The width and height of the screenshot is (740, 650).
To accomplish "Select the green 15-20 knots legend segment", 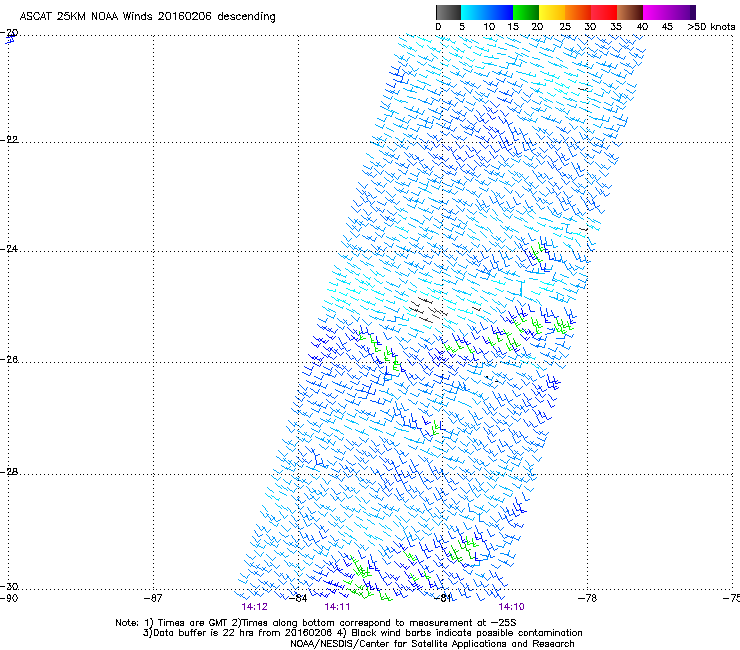I will [526, 12].
